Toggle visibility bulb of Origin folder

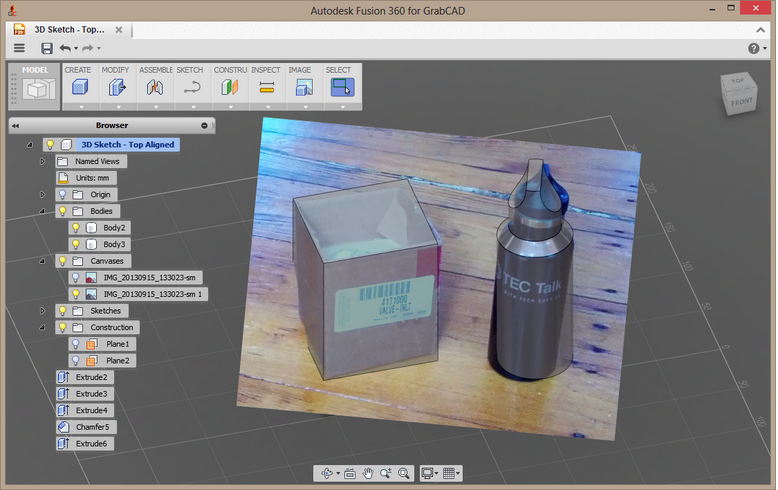(x=63, y=194)
